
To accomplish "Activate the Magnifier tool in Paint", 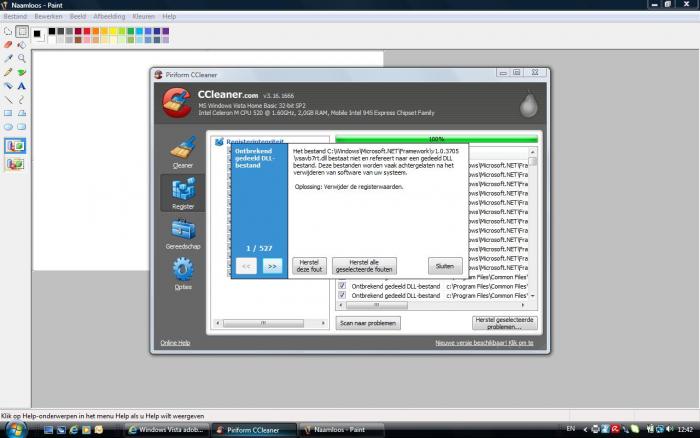I will pos(22,58).
